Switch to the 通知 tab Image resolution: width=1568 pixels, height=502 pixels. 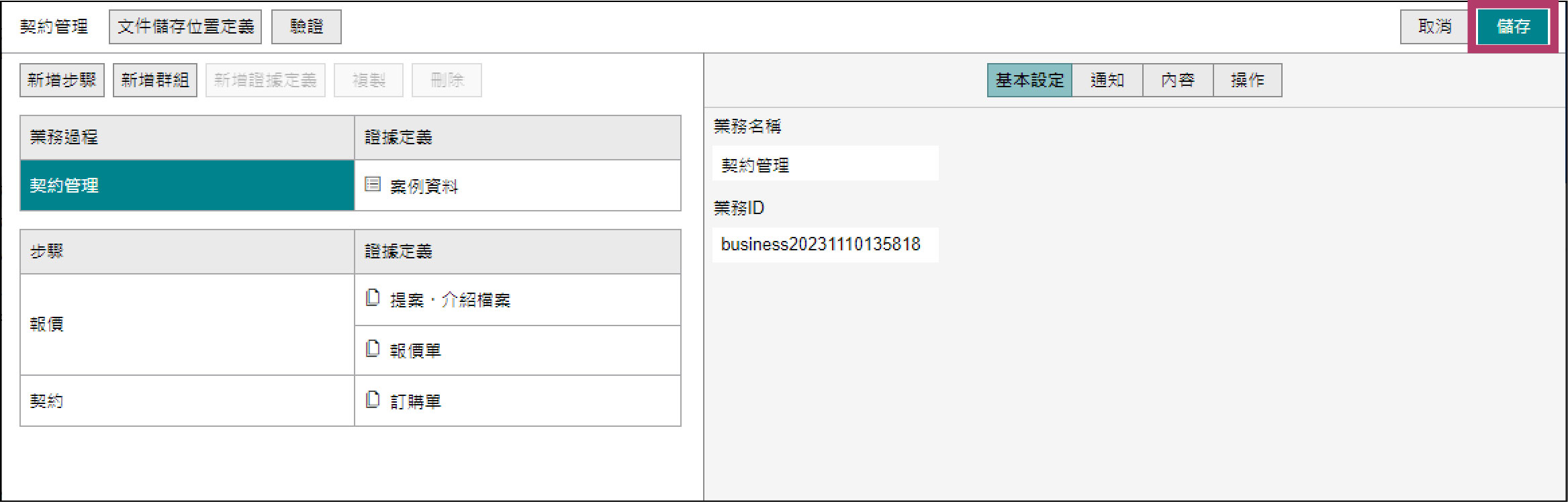click(x=1107, y=81)
